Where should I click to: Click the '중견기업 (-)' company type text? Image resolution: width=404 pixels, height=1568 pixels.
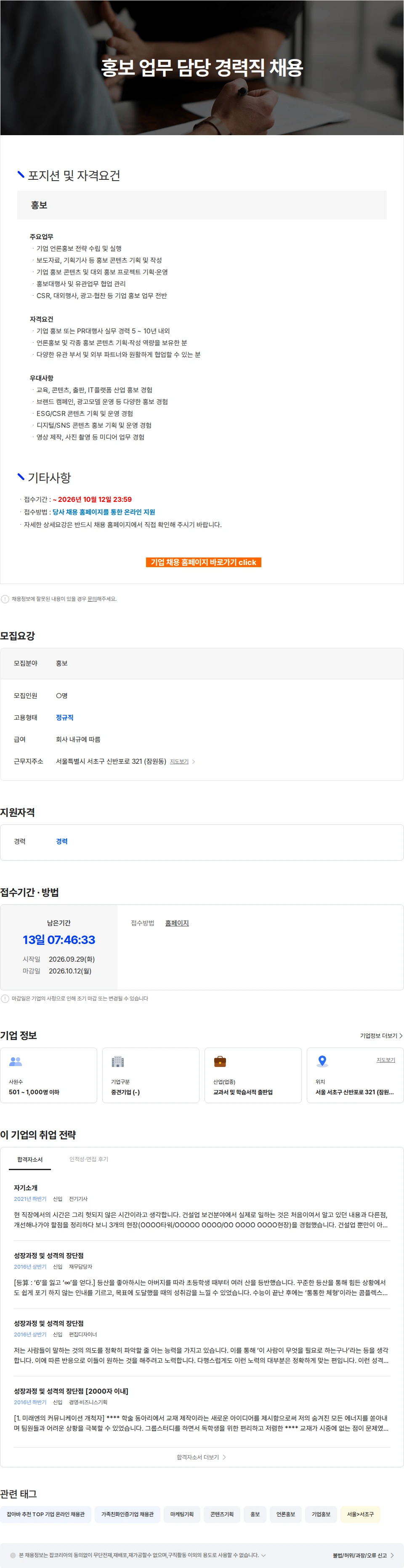click(x=125, y=1092)
